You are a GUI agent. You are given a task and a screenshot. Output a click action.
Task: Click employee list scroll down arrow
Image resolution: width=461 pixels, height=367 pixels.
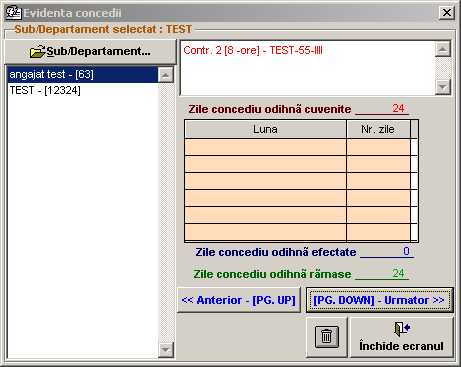(x=166, y=350)
